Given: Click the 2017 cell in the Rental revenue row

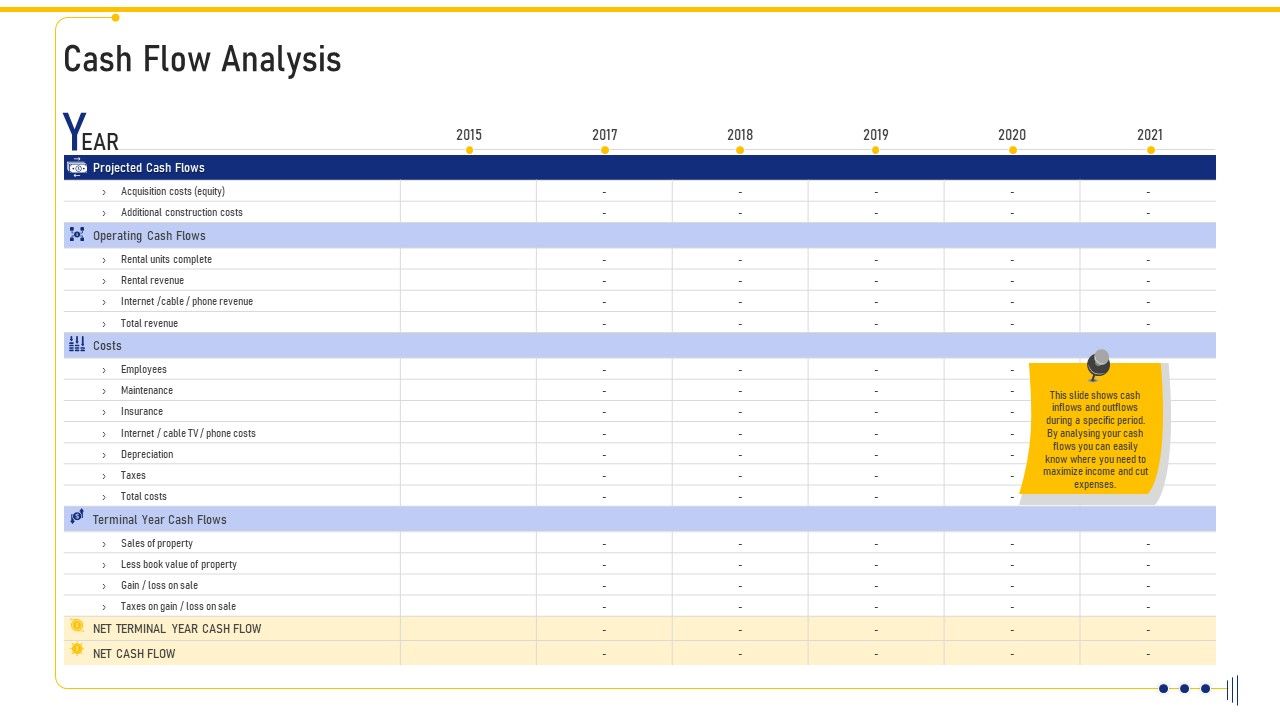Looking at the screenshot, I should click(604, 280).
